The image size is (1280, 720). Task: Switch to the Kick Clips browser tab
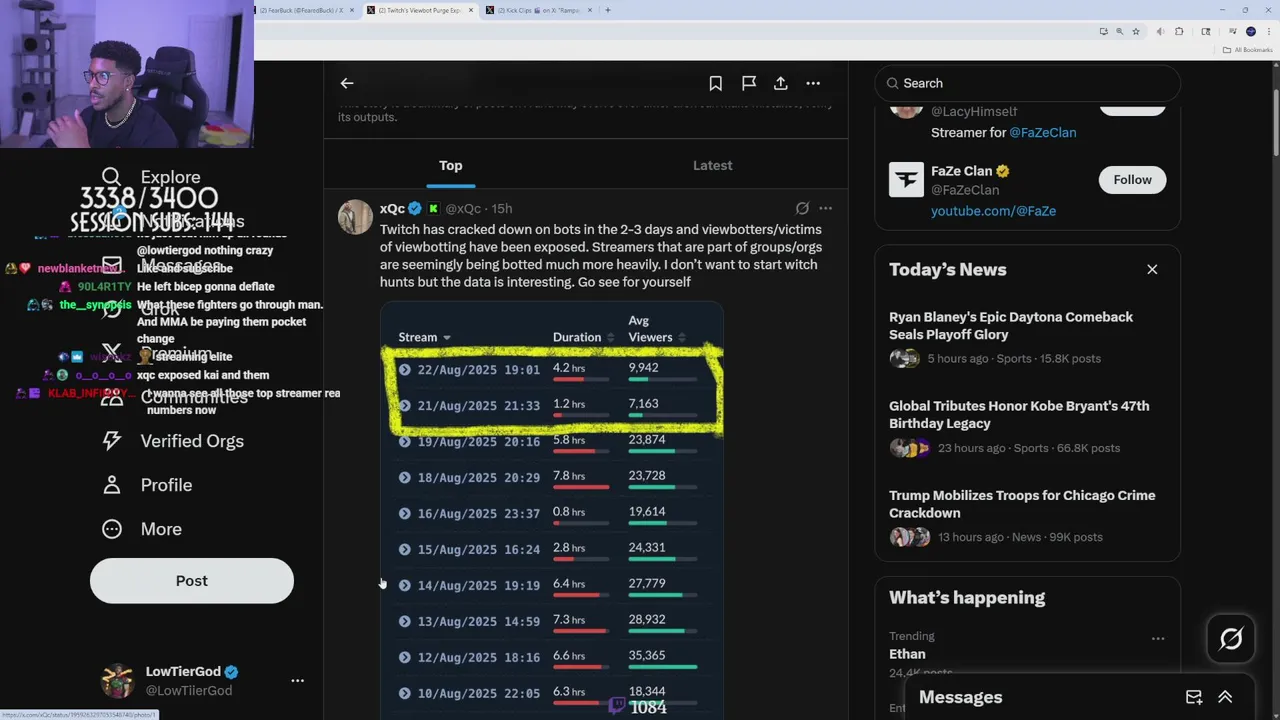(x=541, y=10)
